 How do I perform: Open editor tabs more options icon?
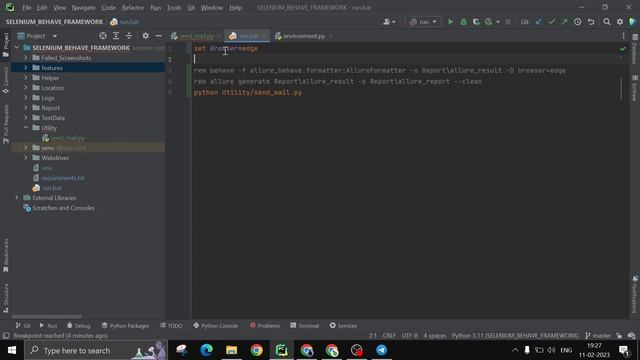623,36
